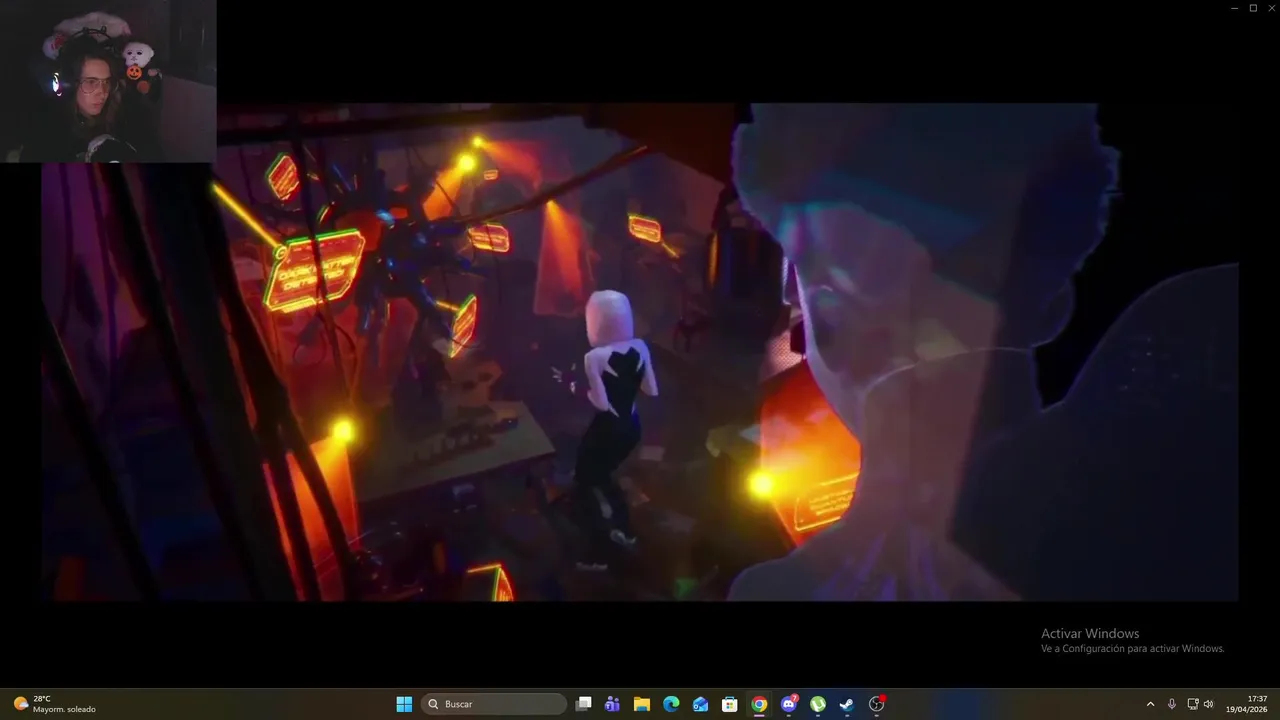Image resolution: width=1280 pixels, height=720 pixels.
Task: Open the Outlook taskbar icon
Action: point(701,704)
